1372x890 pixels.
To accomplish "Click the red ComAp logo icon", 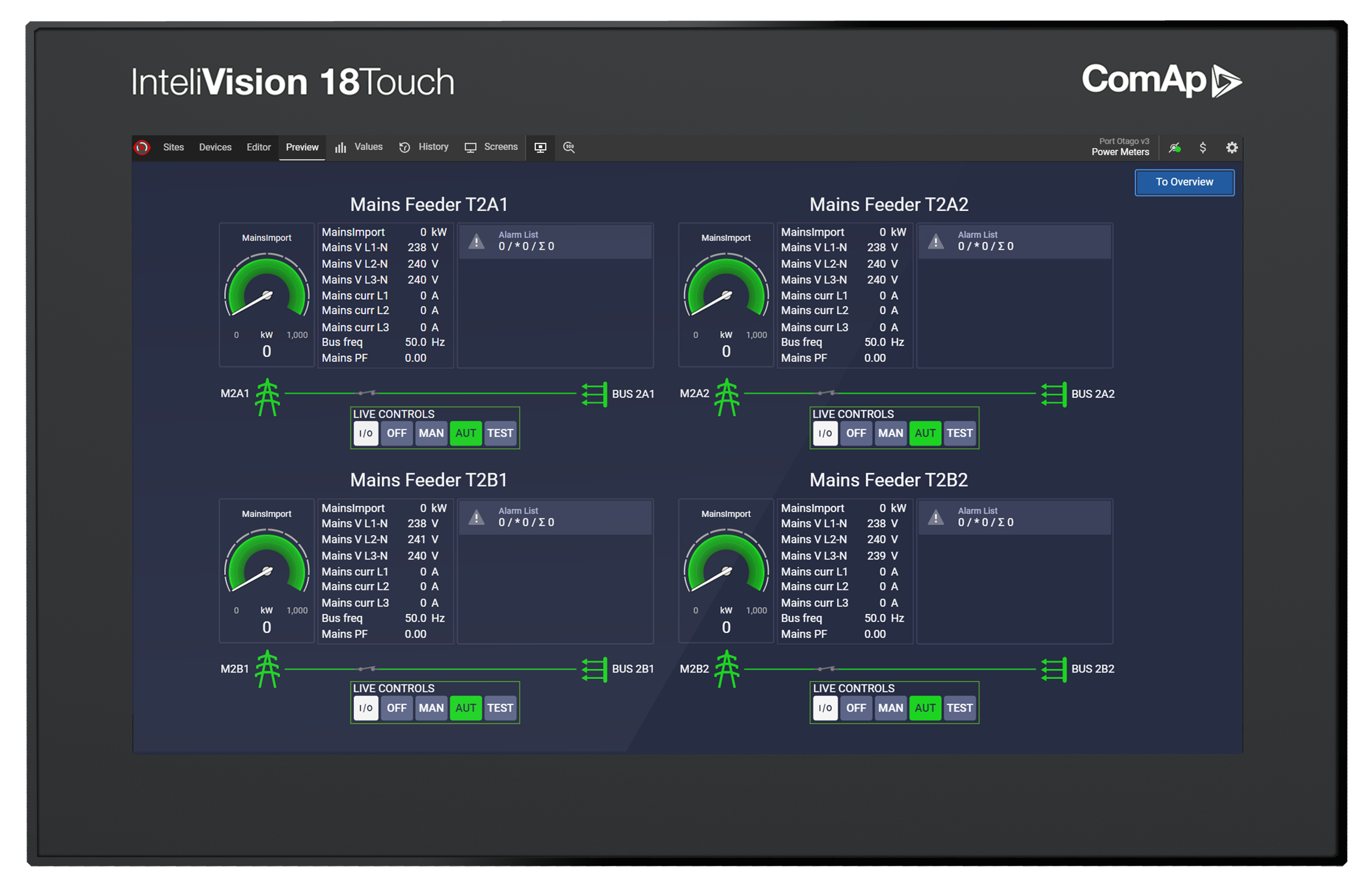I will (x=142, y=148).
